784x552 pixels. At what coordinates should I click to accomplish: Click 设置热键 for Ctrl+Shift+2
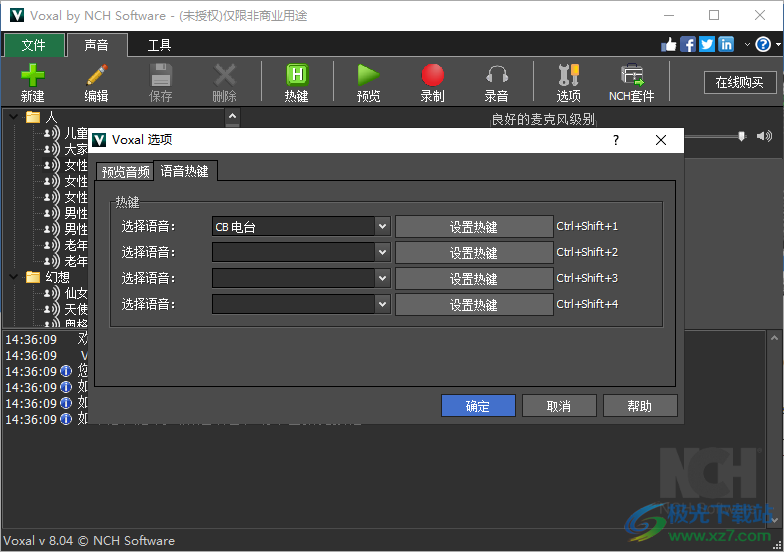tap(474, 252)
